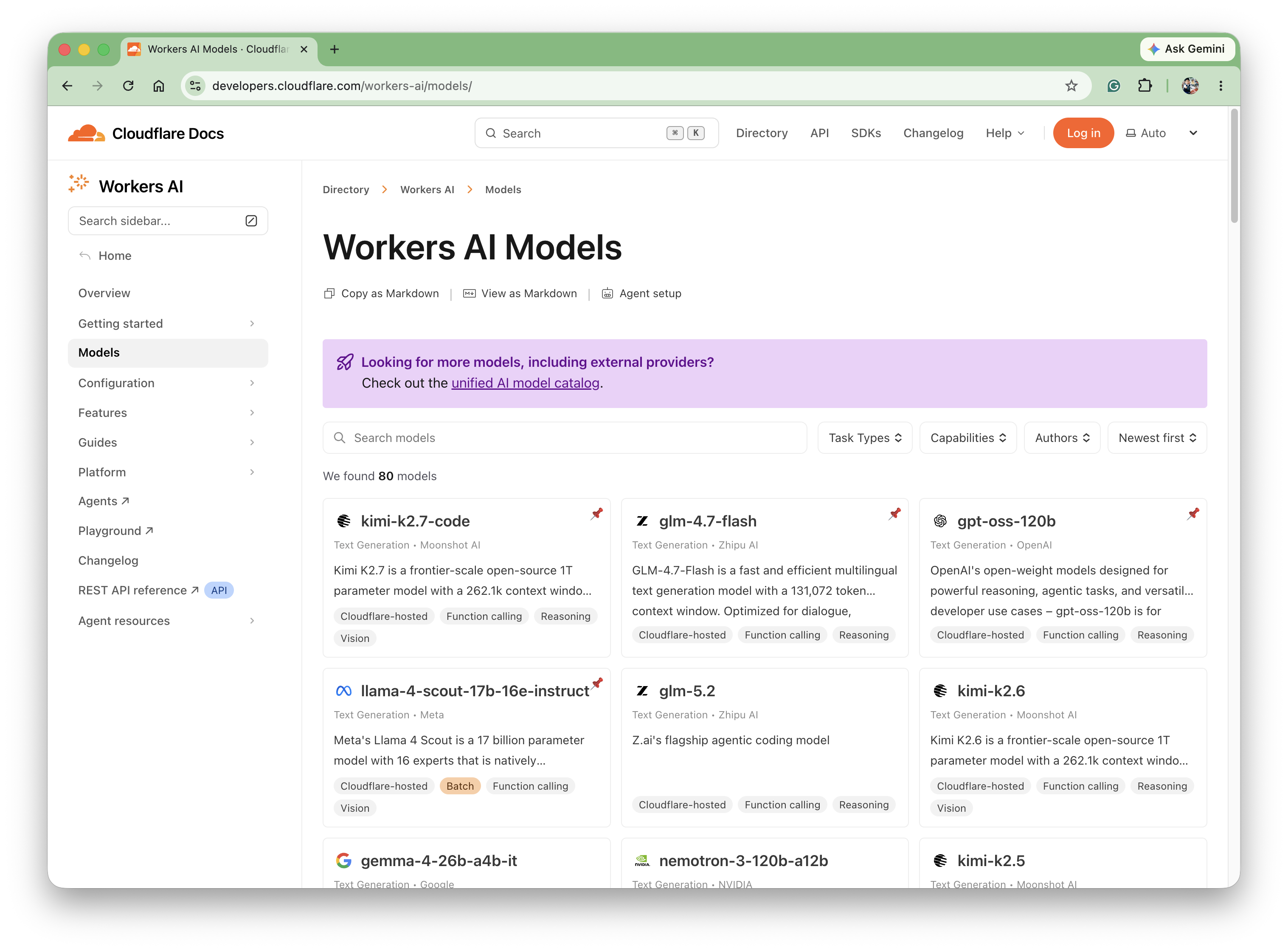Screen dimensions: 1288x951
Task: Click the Agent setup robot icon
Action: point(607,294)
